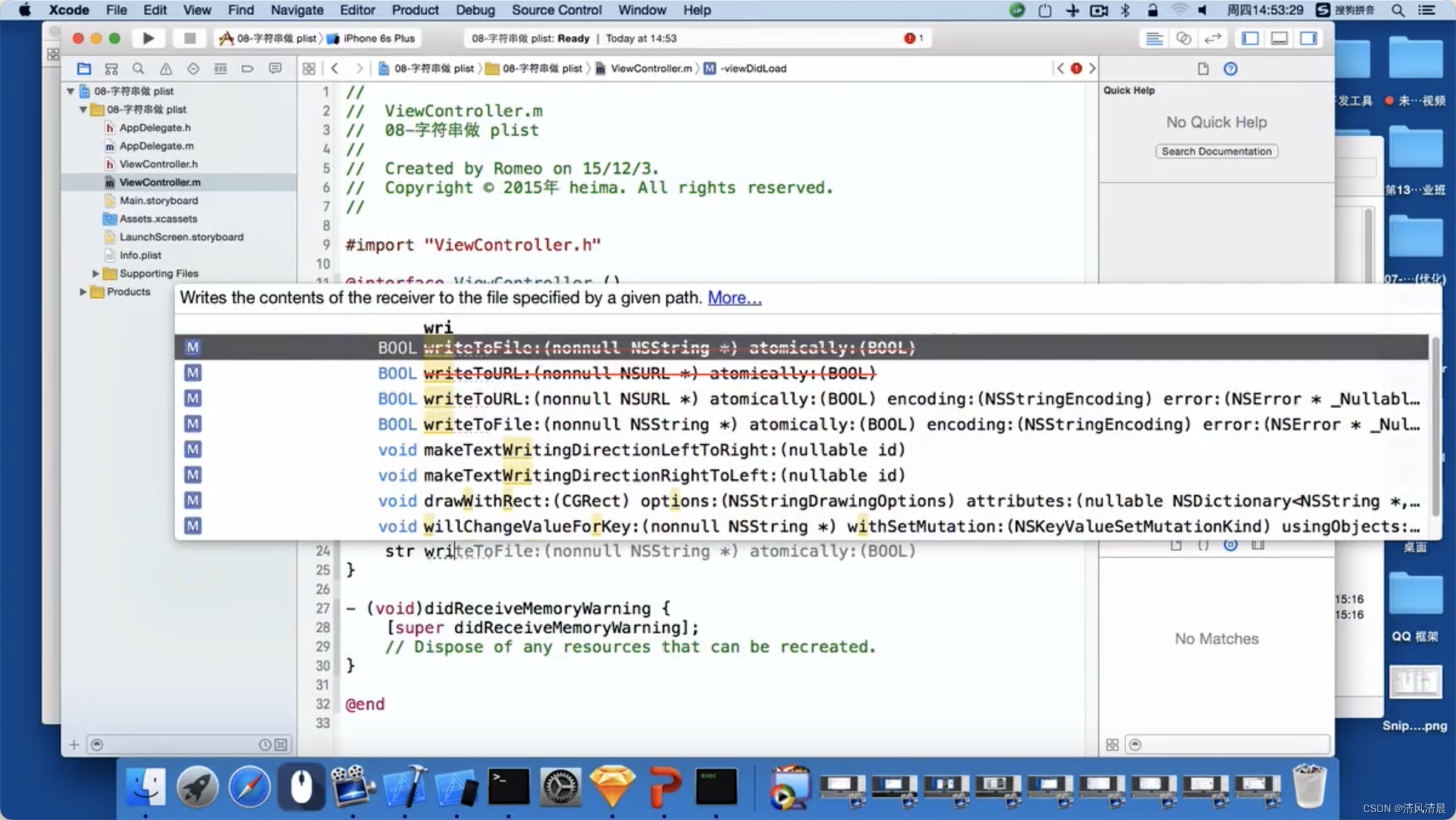The image size is (1456, 820).
Task: Click the library filter field
Action: (1227, 744)
